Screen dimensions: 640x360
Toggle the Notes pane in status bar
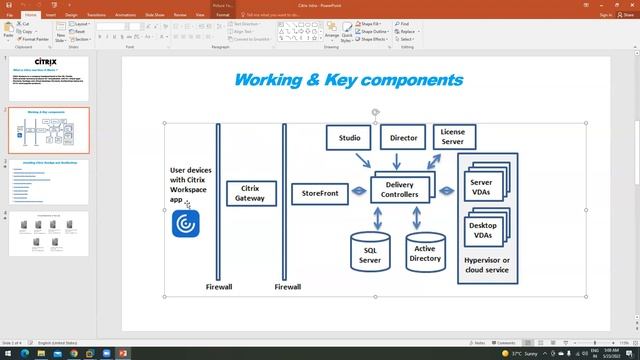[477, 343]
